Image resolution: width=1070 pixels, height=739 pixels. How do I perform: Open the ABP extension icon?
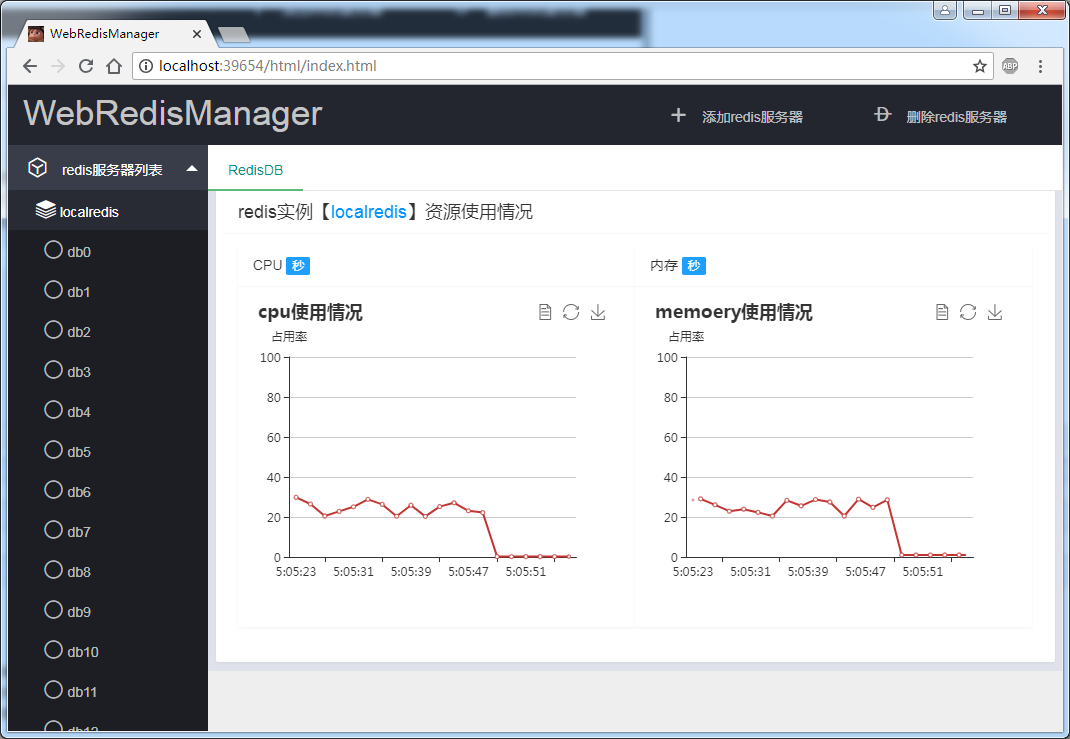pyautogui.click(x=1010, y=66)
